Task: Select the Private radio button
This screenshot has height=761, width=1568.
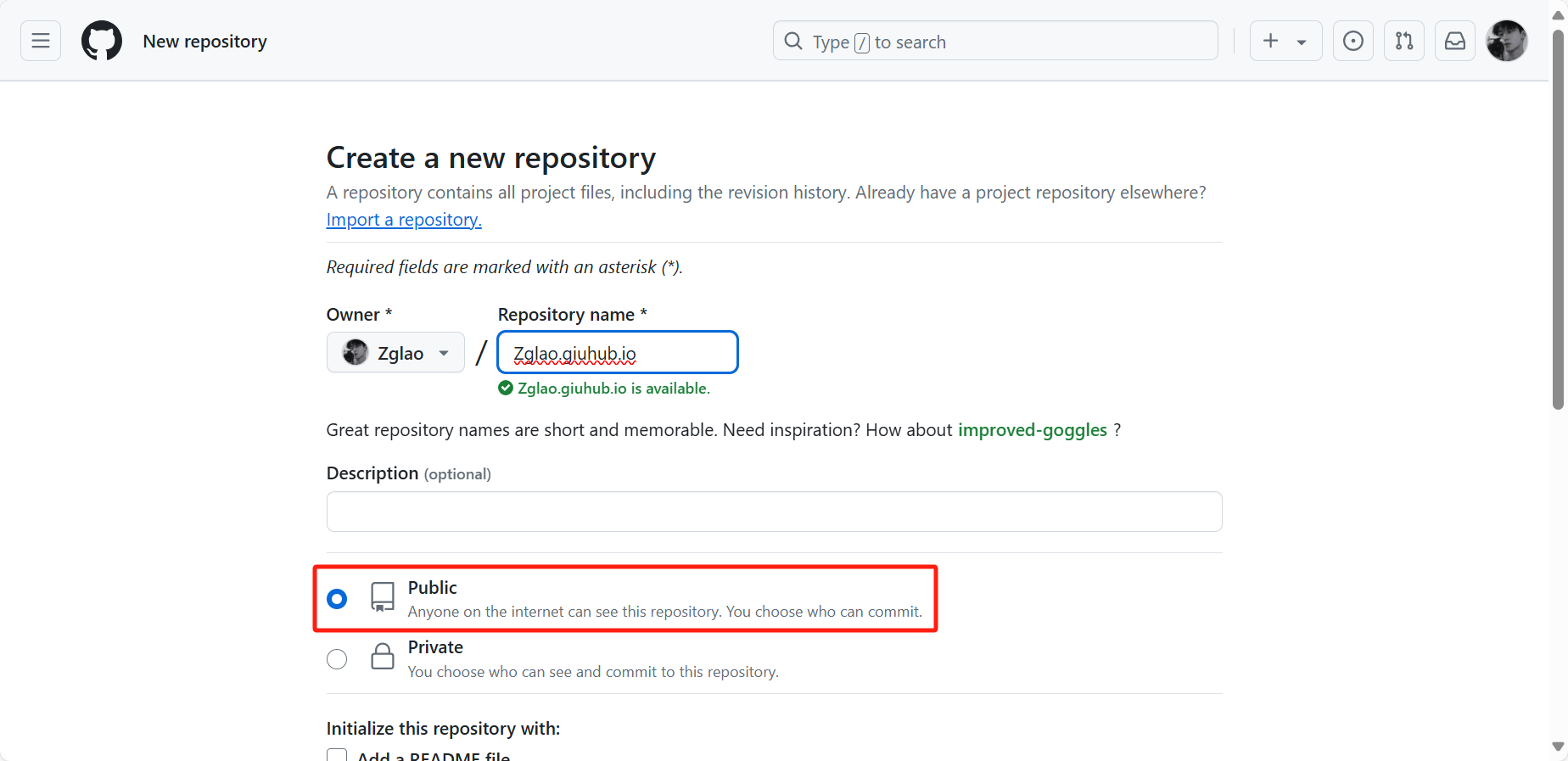Action: pos(337,659)
